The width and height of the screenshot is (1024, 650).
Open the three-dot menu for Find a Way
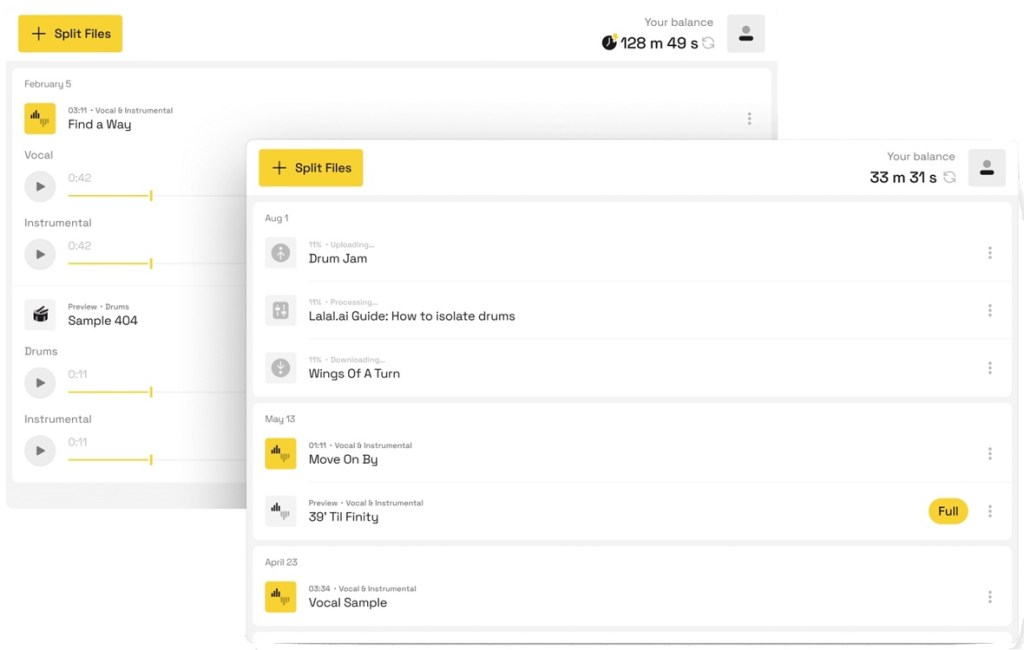pyautogui.click(x=749, y=119)
